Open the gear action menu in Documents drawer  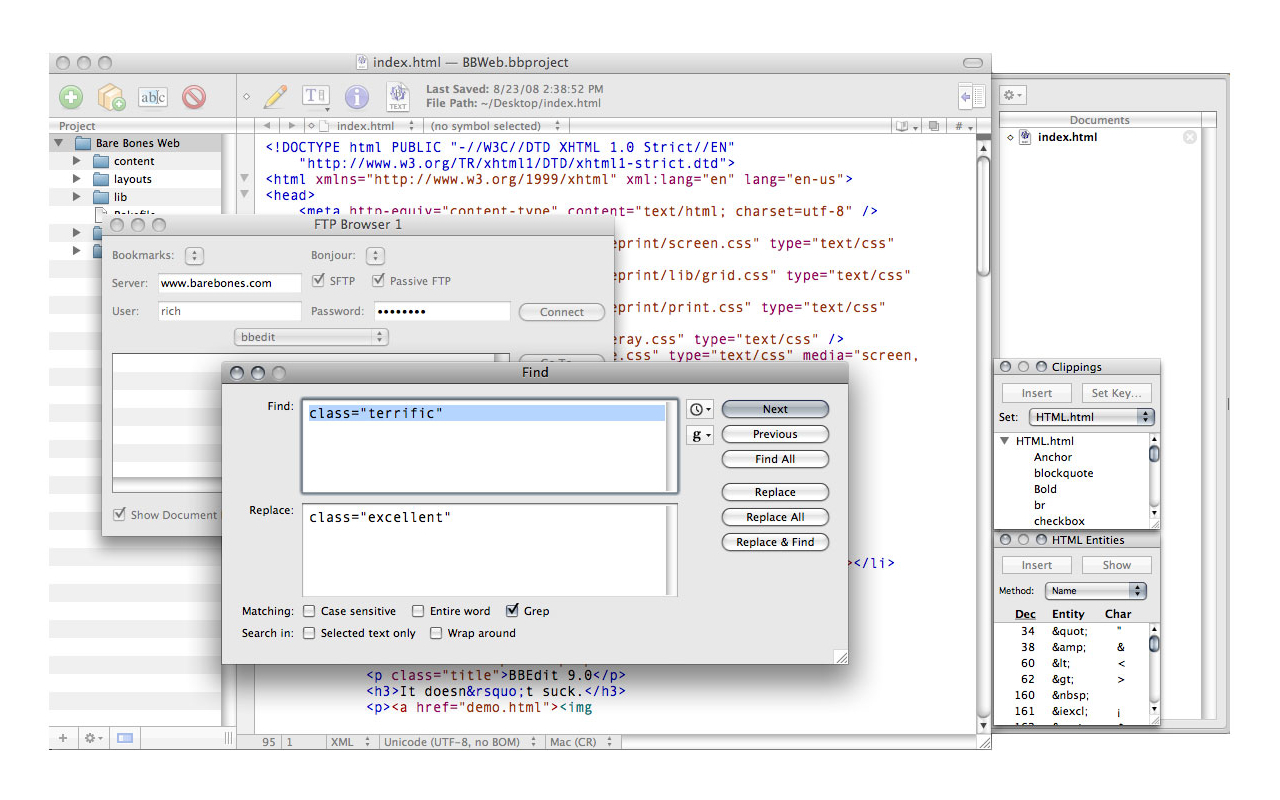pos(1013,95)
